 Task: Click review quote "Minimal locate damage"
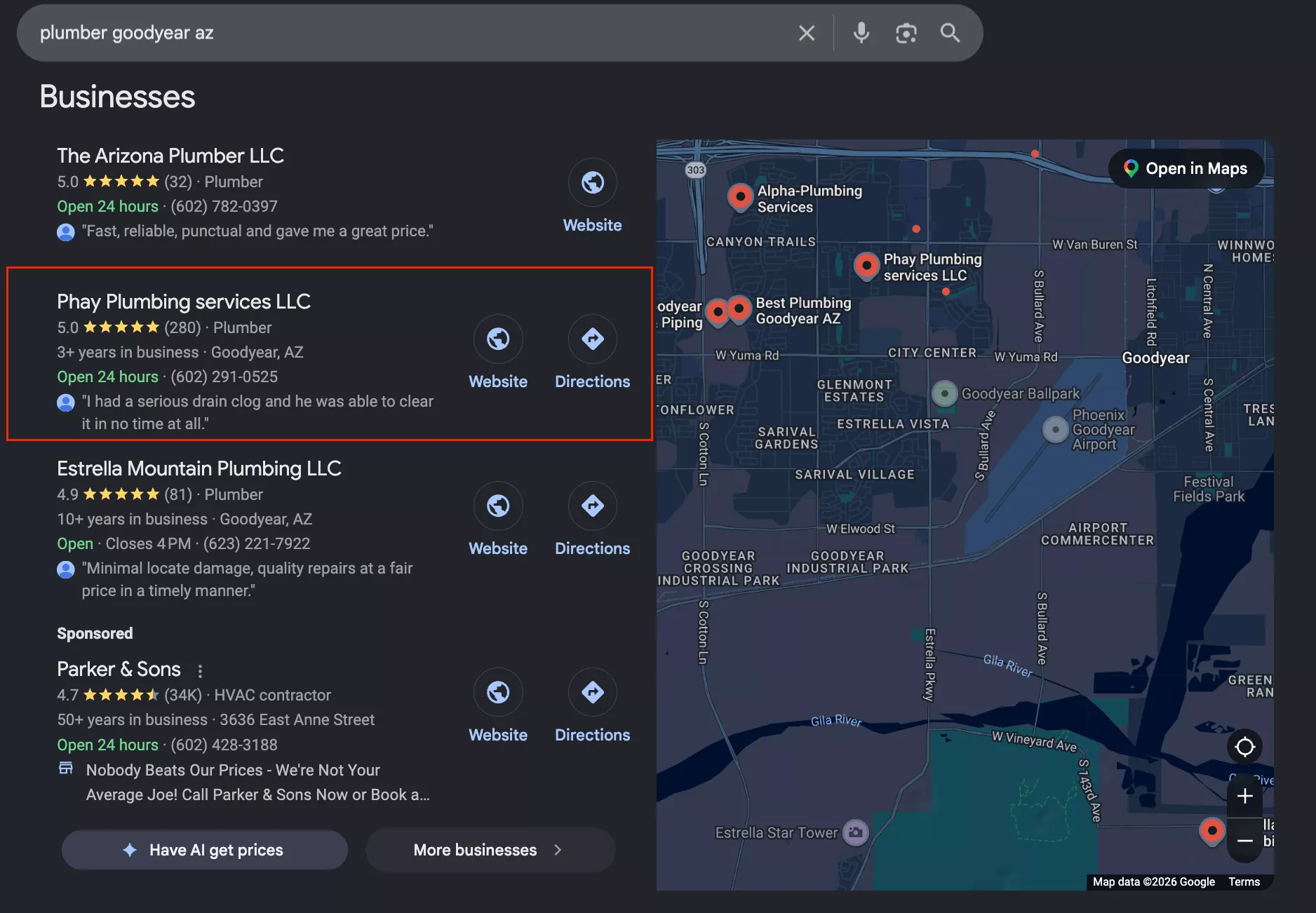(x=247, y=579)
